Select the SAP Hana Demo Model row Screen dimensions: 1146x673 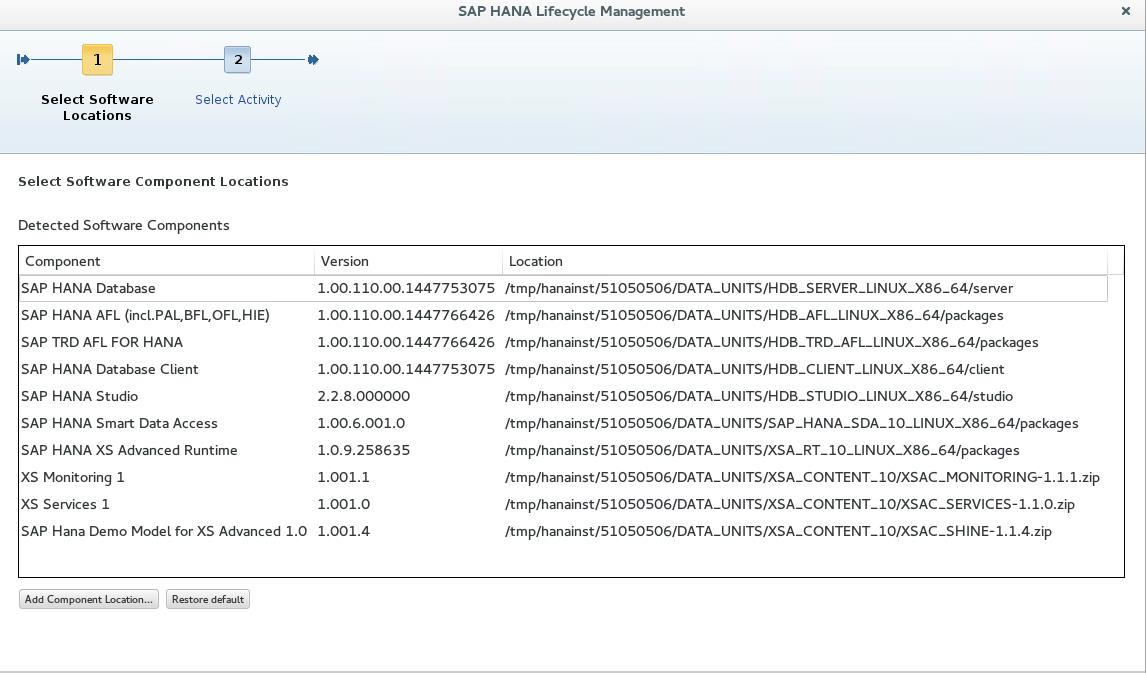point(300,531)
